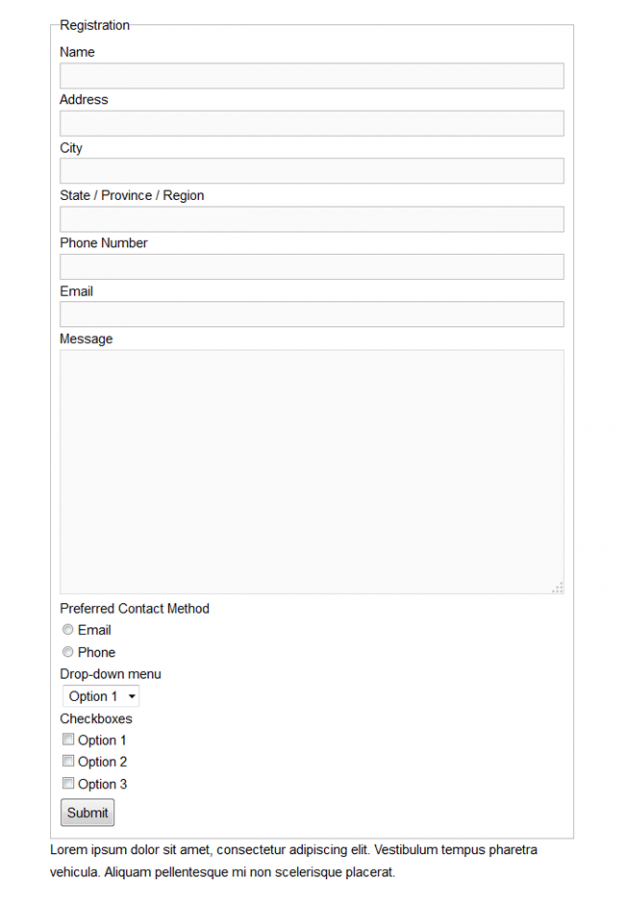
Task: Focus the City input box
Action: point(311,171)
